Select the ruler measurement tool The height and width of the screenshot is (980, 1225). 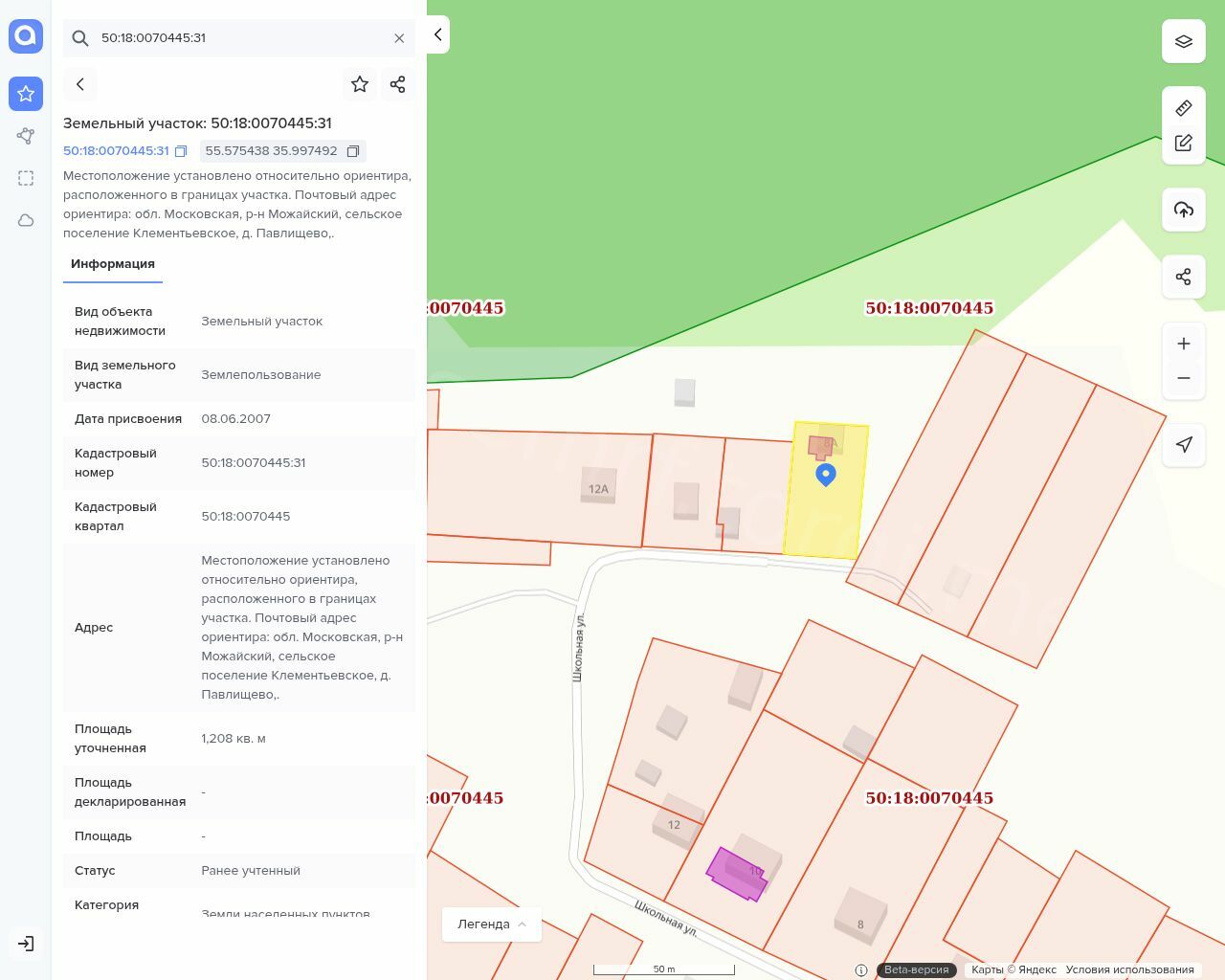[x=1184, y=108]
